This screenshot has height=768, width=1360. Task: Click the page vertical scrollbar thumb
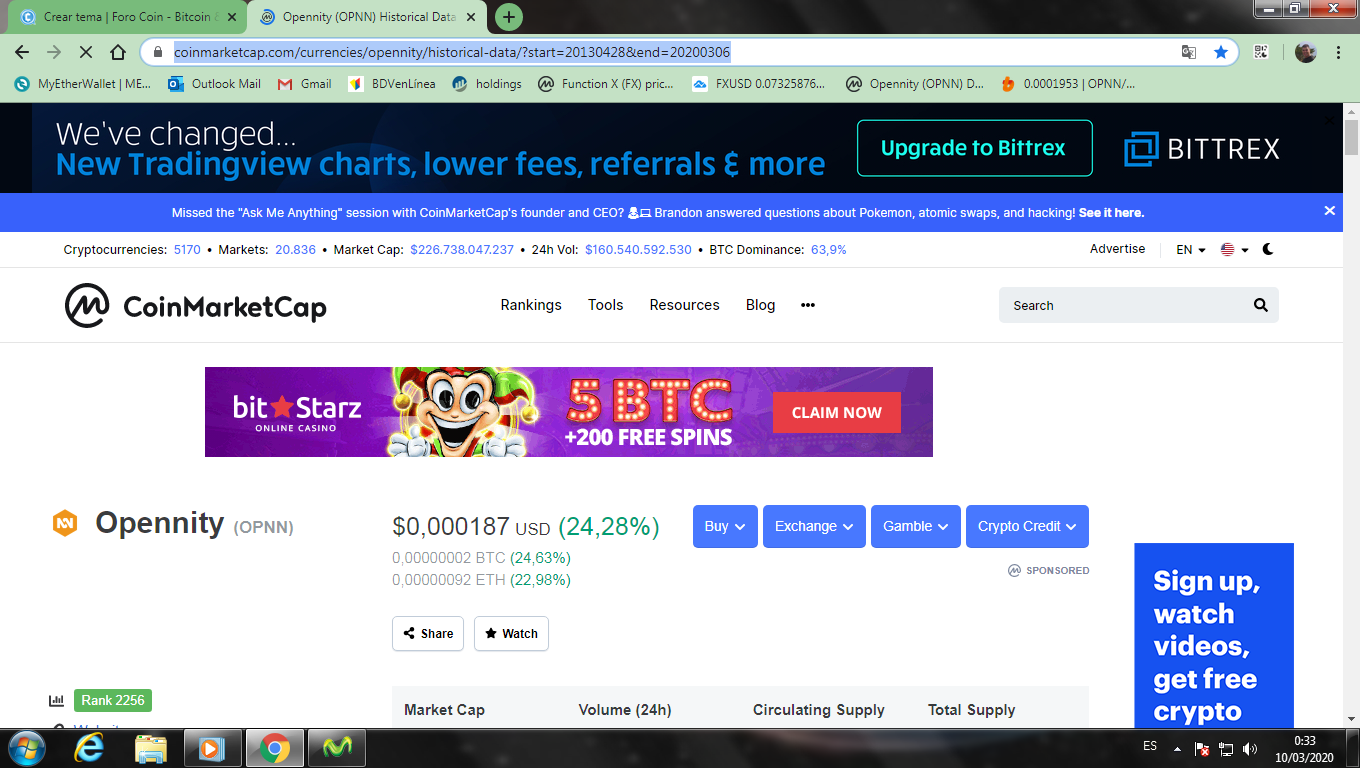[x=1351, y=136]
